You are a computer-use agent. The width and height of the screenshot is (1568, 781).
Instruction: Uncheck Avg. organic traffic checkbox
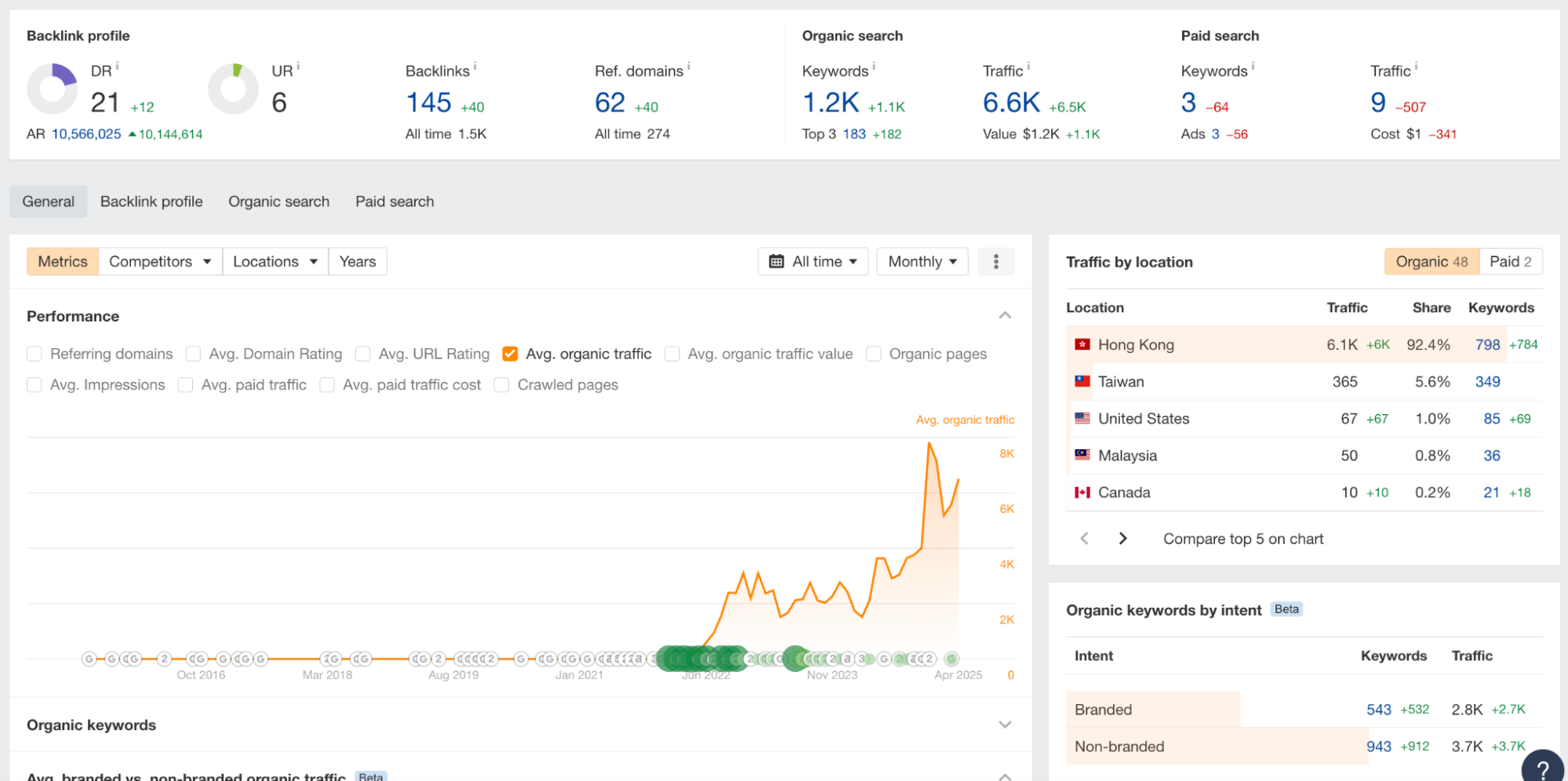[510, 354]
